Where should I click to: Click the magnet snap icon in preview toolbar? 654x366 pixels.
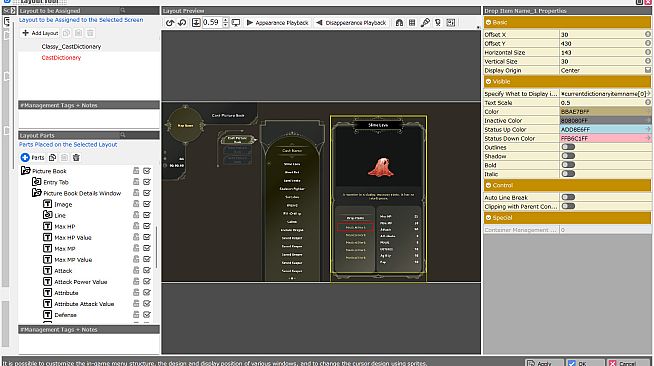(x=399, y=23)
